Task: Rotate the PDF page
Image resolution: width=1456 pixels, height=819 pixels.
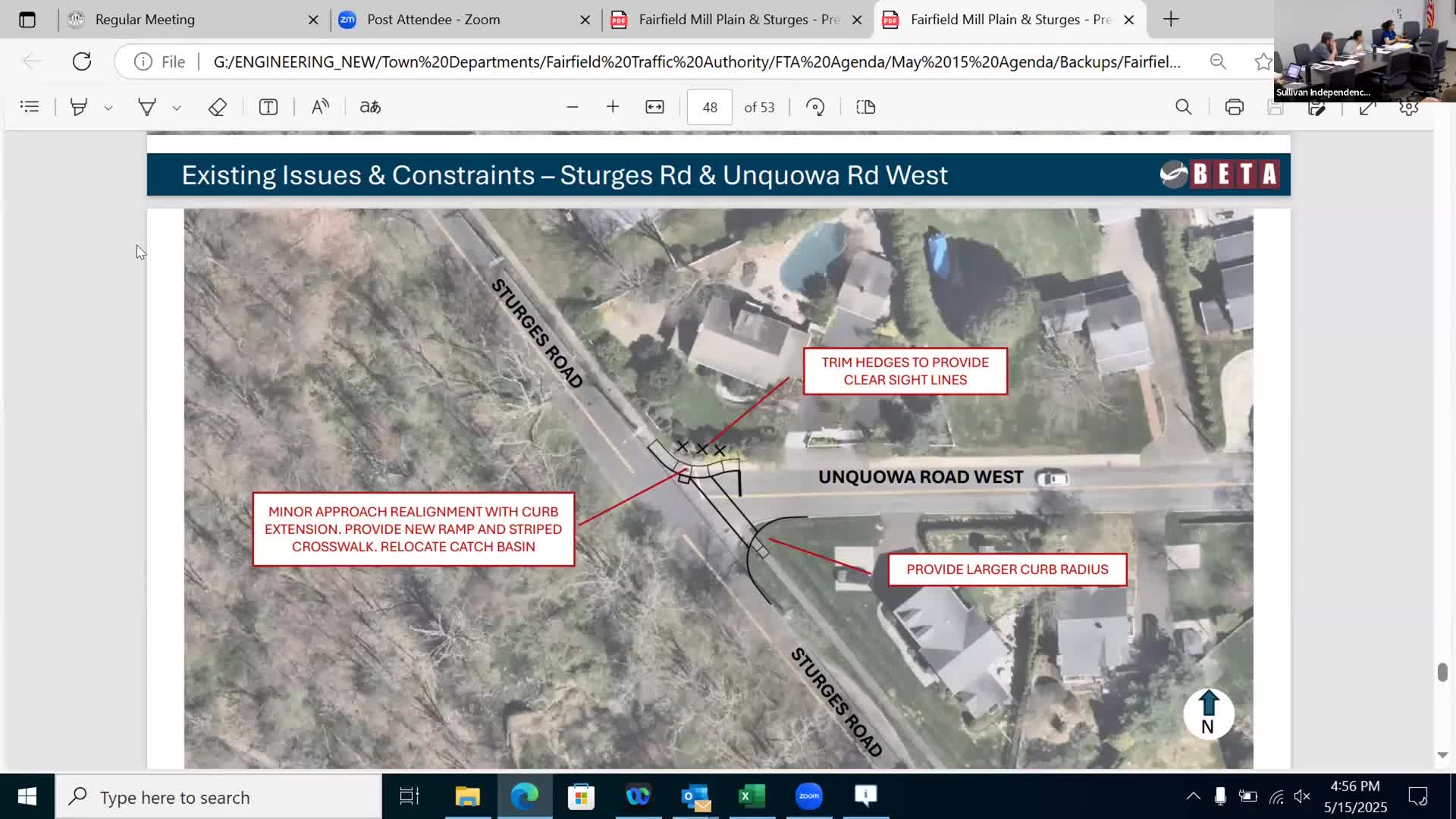Action: 816,106
